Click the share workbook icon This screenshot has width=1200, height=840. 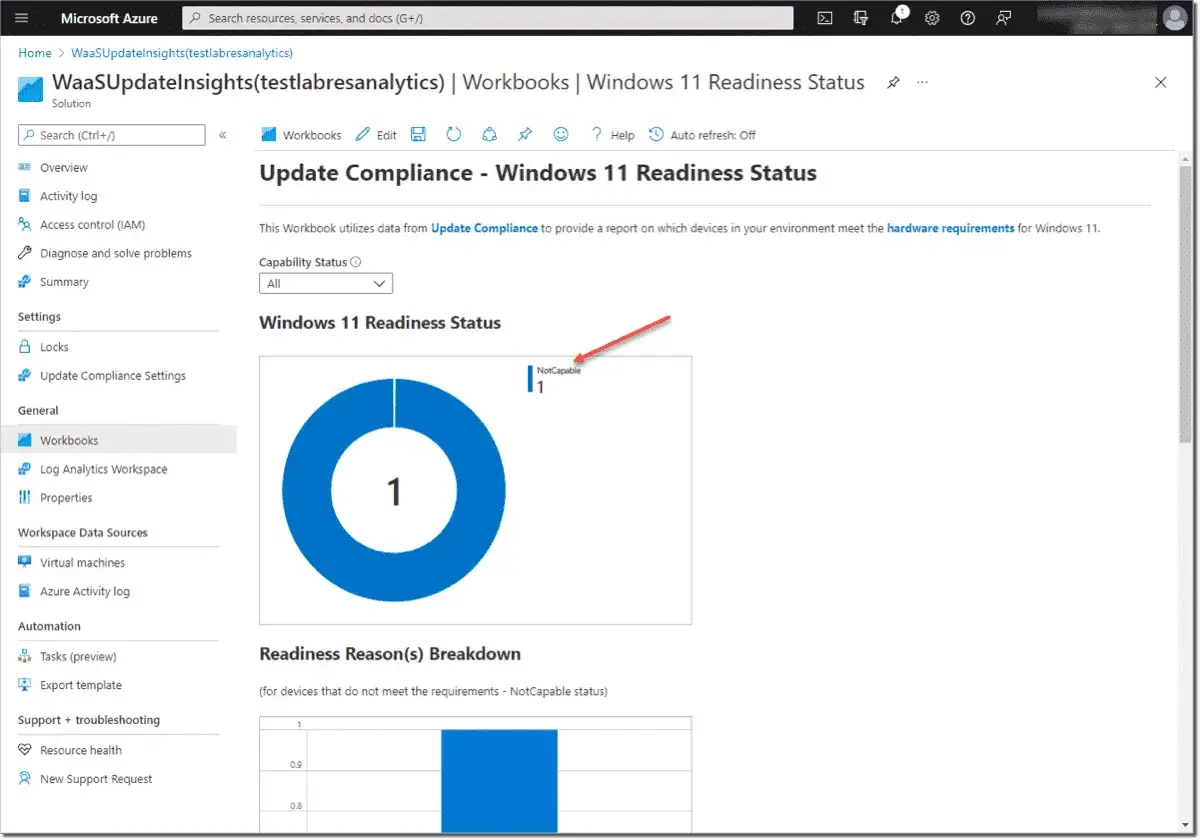(x=489, y=135)
